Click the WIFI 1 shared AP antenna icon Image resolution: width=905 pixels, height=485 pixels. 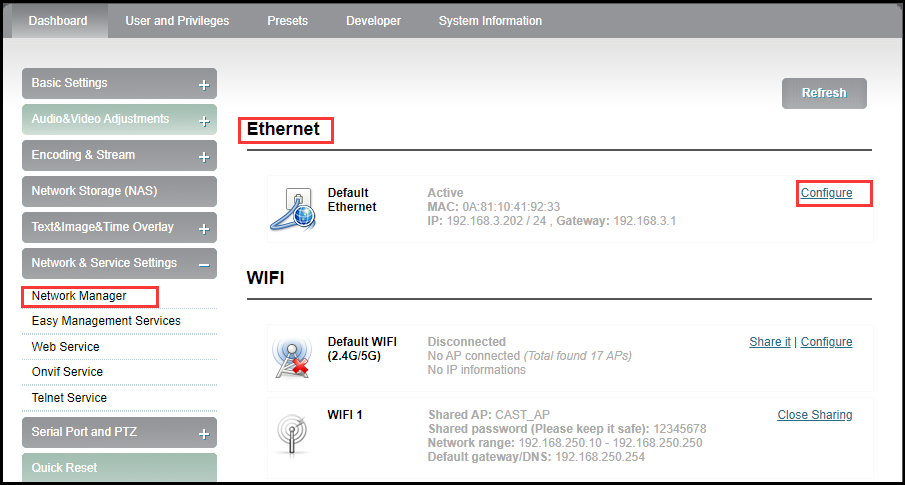[293, 433]
